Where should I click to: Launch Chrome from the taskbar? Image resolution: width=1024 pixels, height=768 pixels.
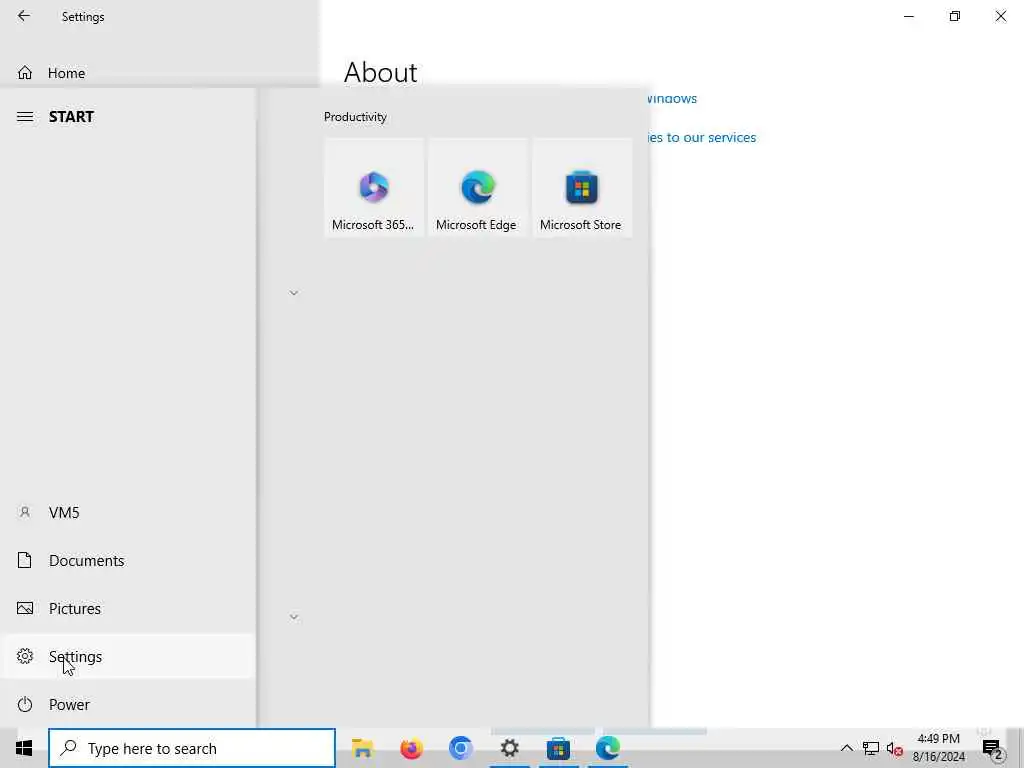click(460, 748)
